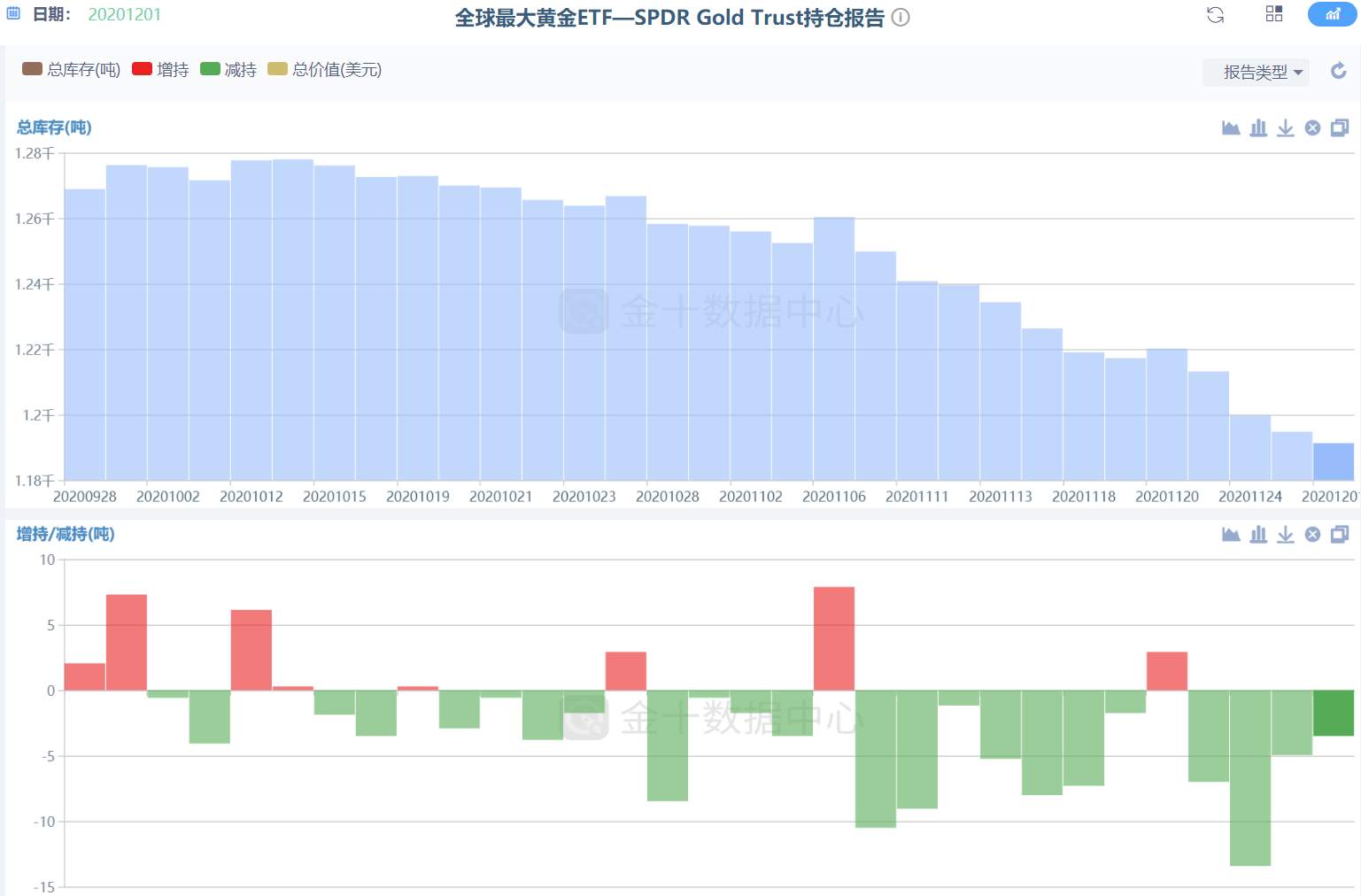Click the 20201124 x-axis date label
Image resolution: width=1361 pixels, height=896 pixels.
1250,497
